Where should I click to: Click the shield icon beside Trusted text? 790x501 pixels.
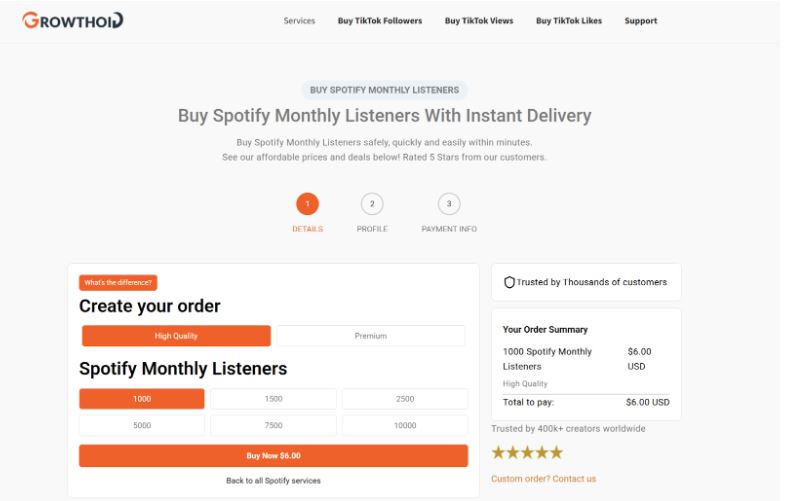click(510, 283)
